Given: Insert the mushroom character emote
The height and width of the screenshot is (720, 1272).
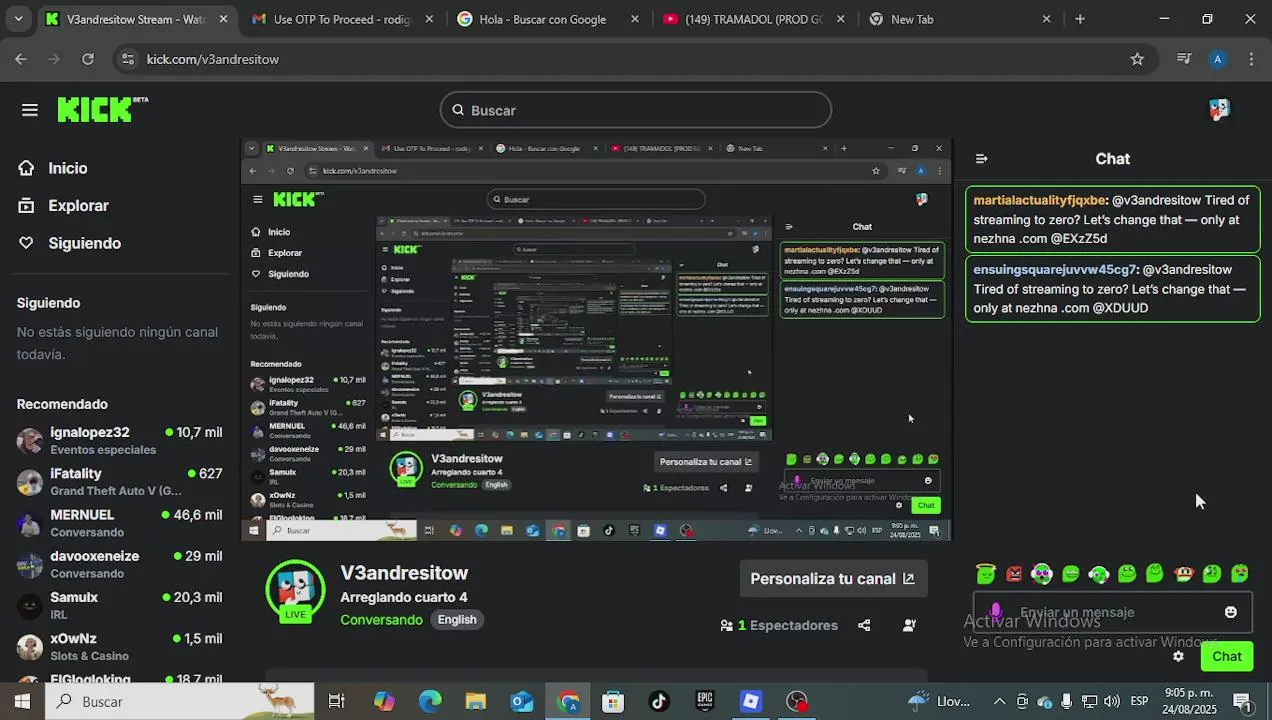Looking at the screenshot, I should (x=1184, y=574).
